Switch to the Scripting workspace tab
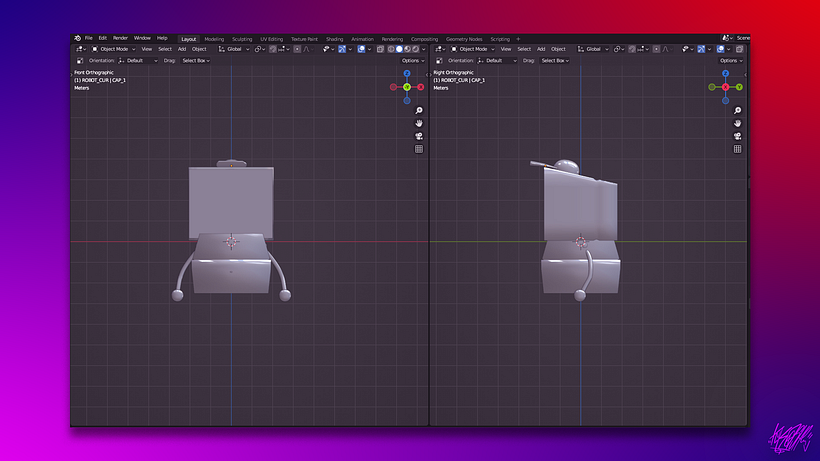 (499, 39)
